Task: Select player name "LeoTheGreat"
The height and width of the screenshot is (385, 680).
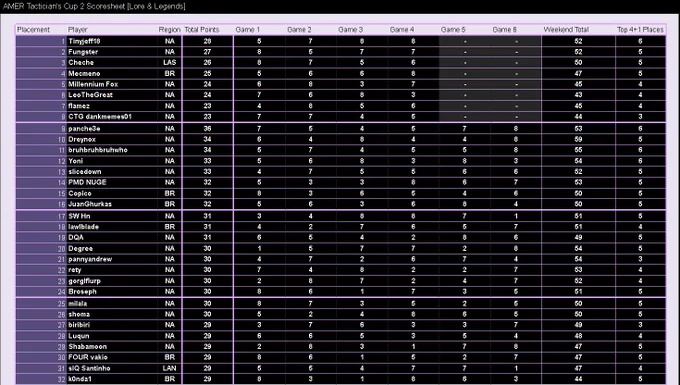Action: click(x=90, y=95)
